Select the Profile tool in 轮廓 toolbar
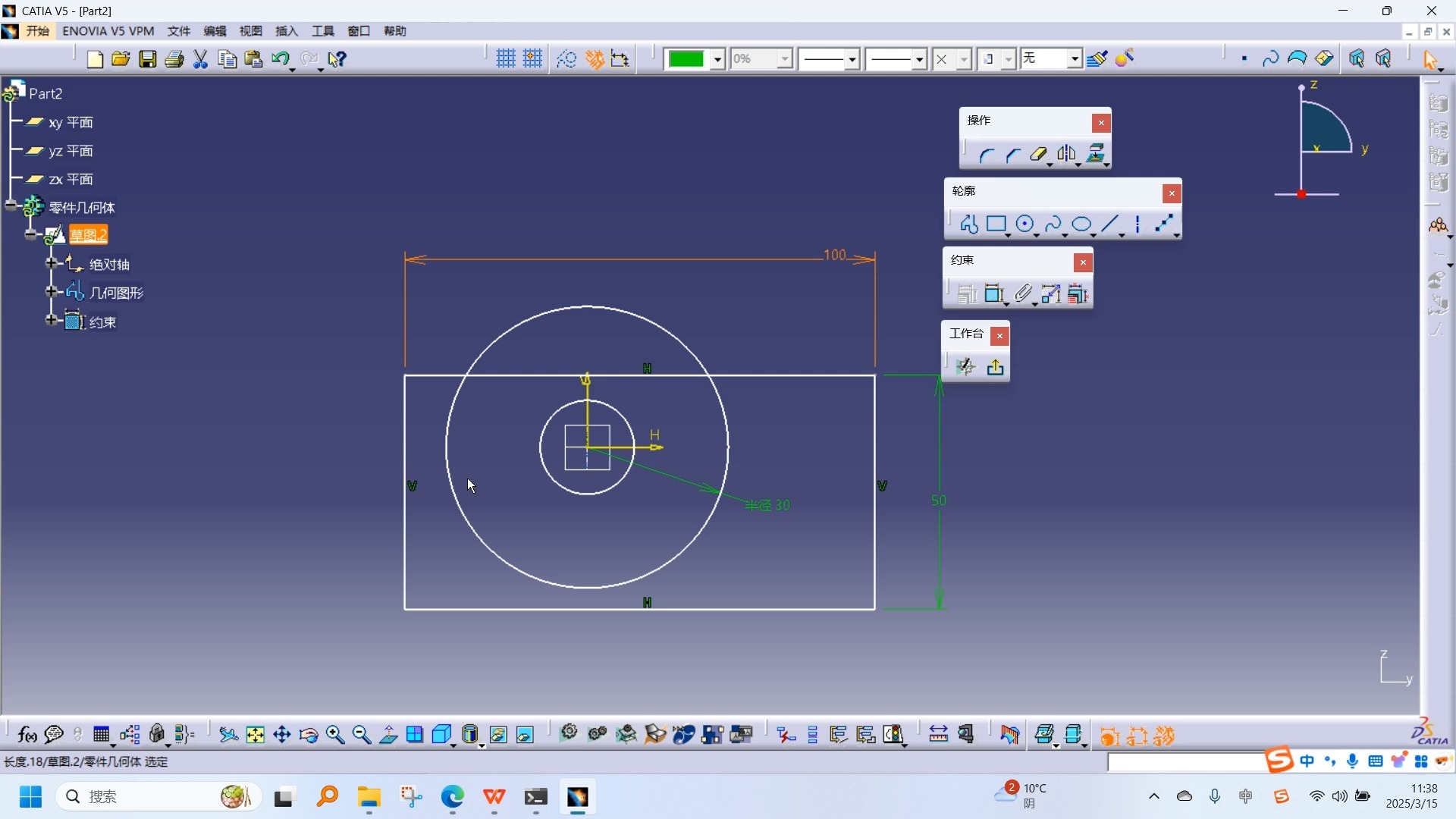 [968, 224]
